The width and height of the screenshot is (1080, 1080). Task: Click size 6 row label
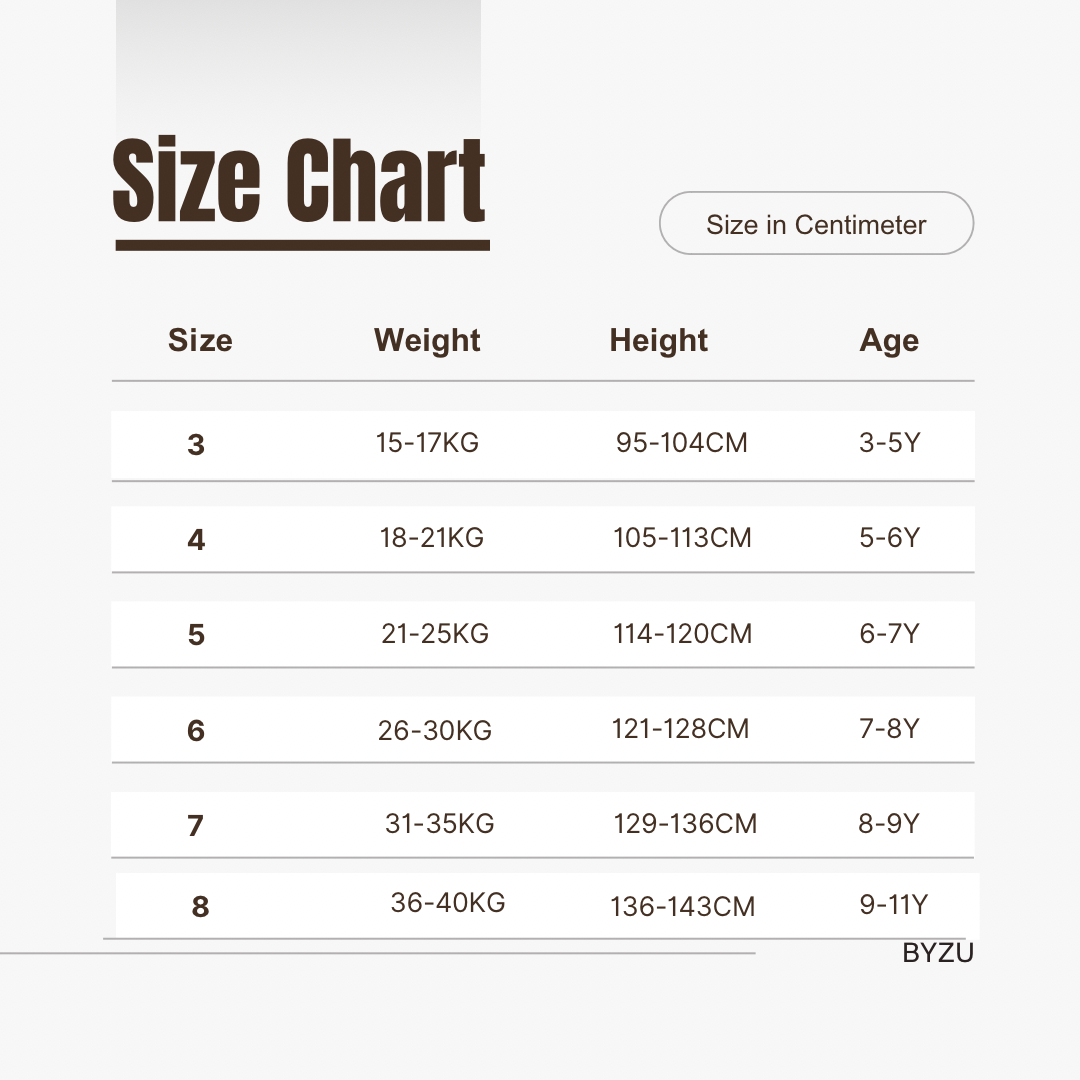point(196,730)
